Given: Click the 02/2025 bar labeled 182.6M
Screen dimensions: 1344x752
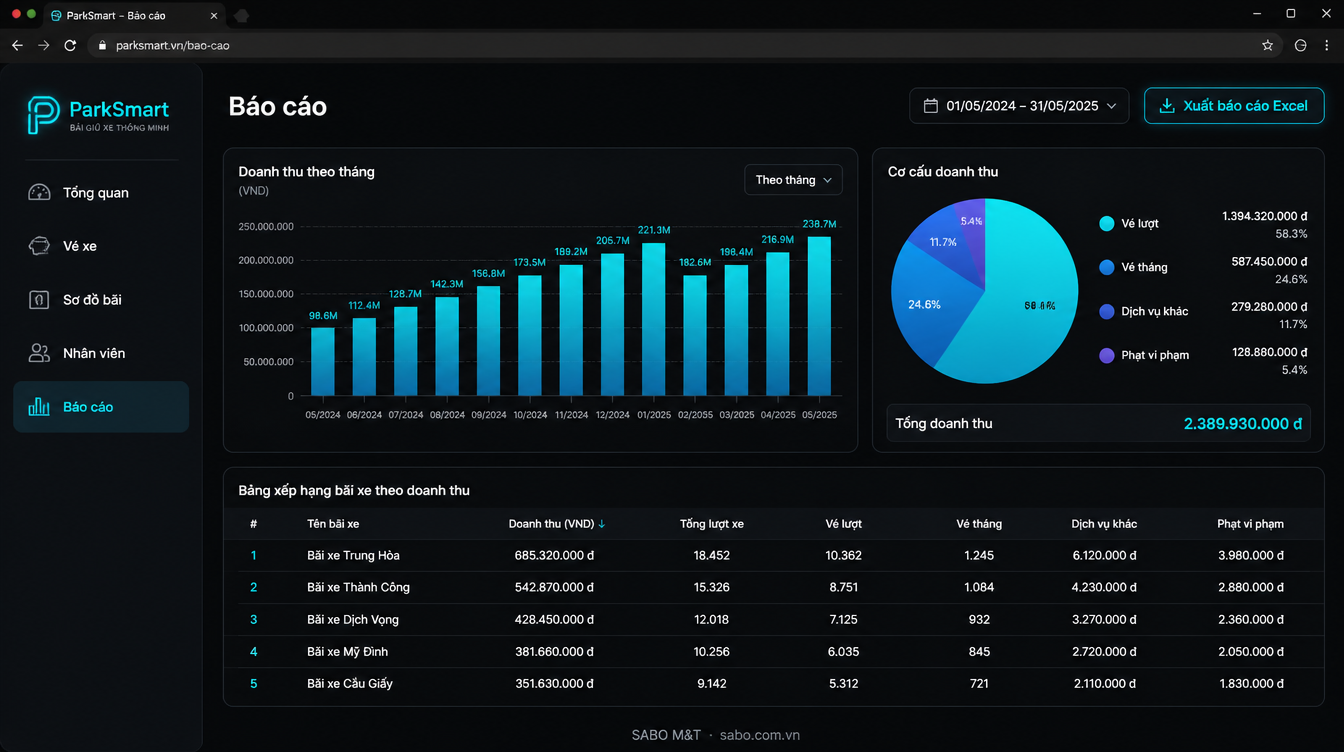Looking at the screenshot, I should (x=695, y=336).
